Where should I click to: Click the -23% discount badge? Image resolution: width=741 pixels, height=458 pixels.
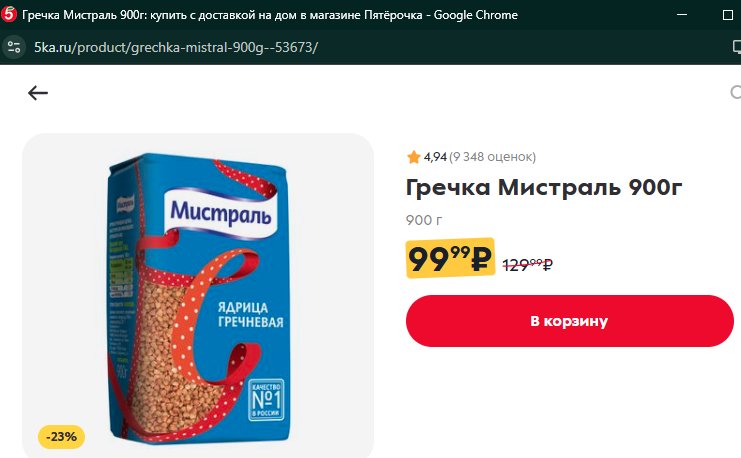tap(61, 437)
